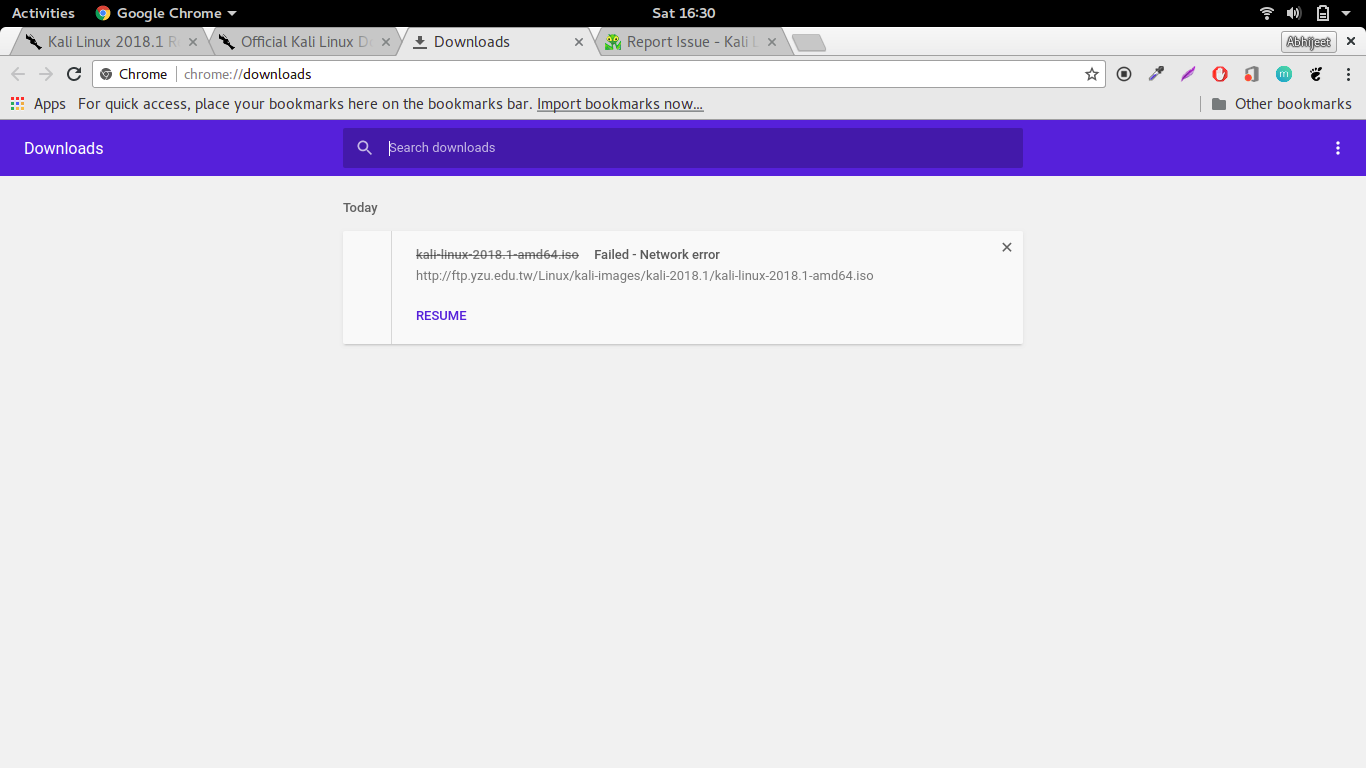
Task: Open the purple feather extension
Action: (x=1188, y=74)
